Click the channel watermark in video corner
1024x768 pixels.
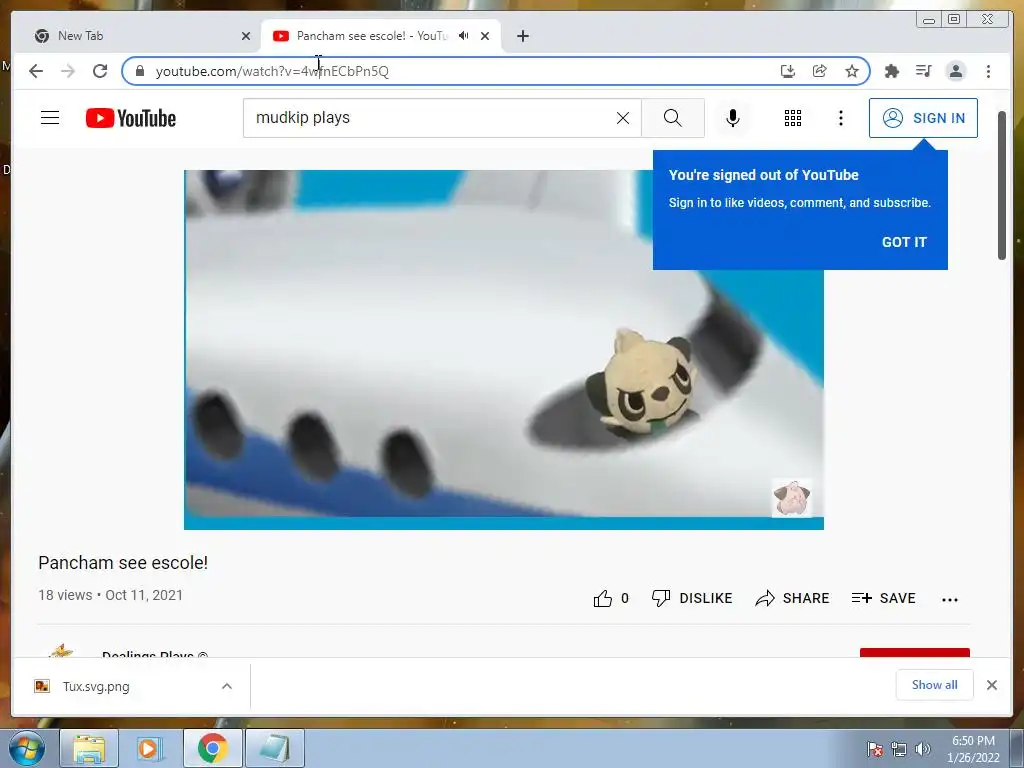792,498
